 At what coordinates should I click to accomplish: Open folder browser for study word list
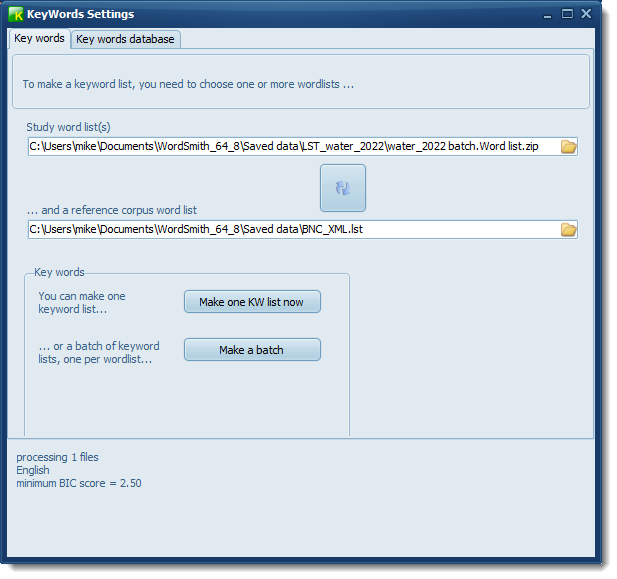click(x=568, y=147)
